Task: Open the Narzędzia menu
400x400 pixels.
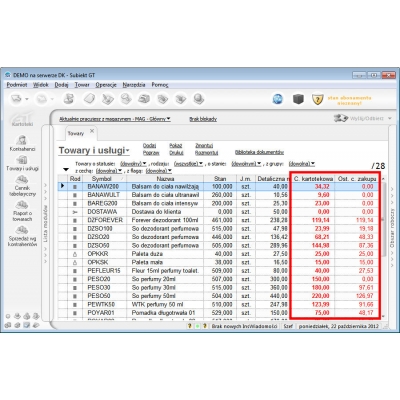Action: coord(134,85)
